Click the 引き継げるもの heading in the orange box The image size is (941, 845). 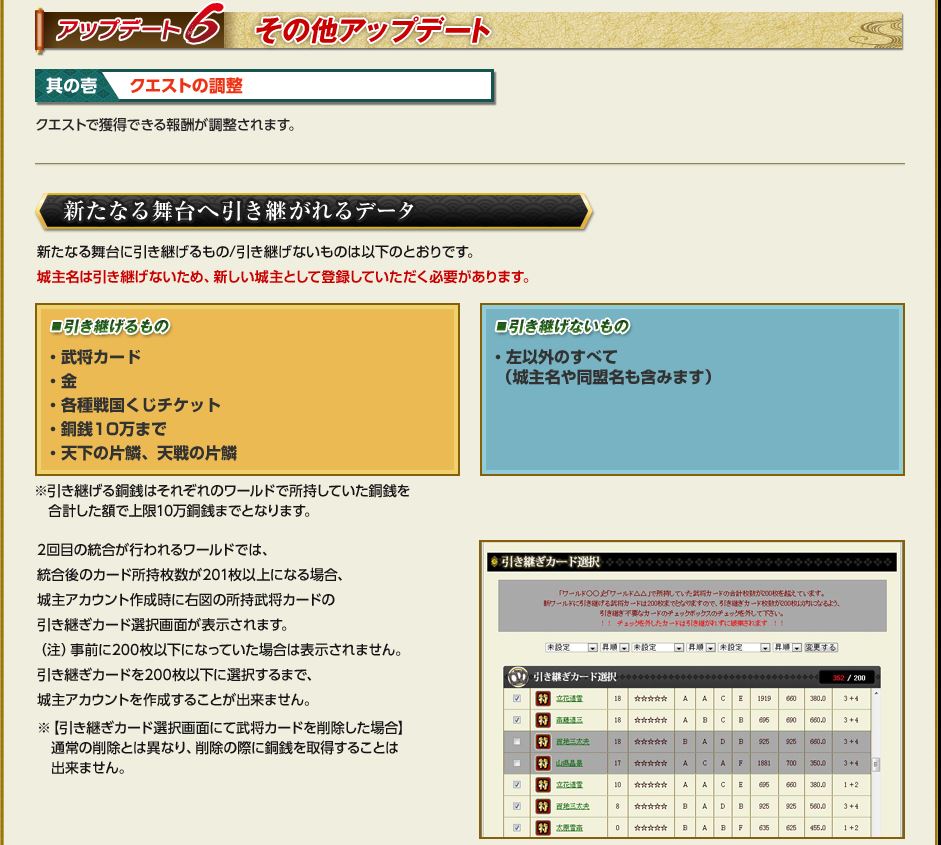pos(110,326)
